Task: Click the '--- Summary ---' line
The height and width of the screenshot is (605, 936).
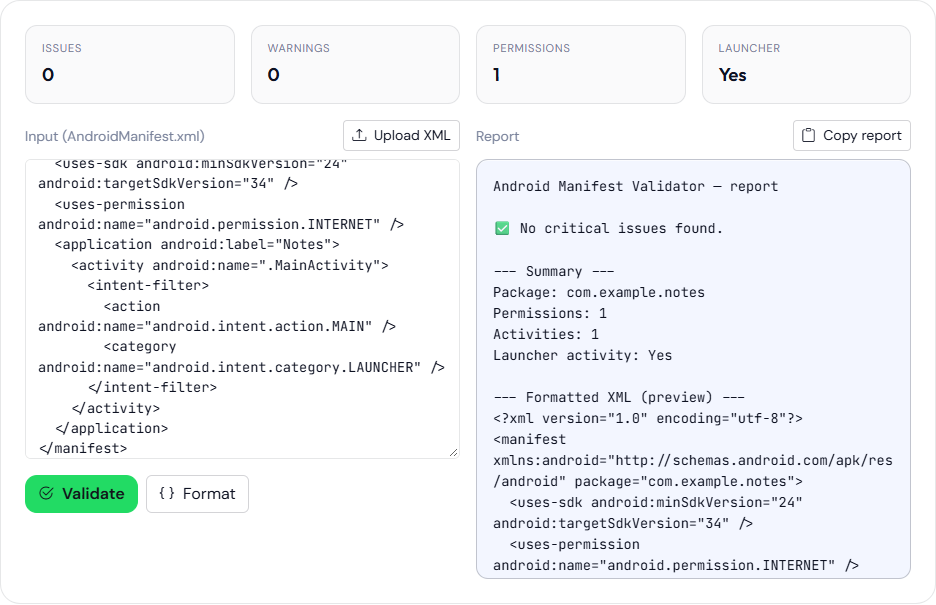Action: coord(553,271)
